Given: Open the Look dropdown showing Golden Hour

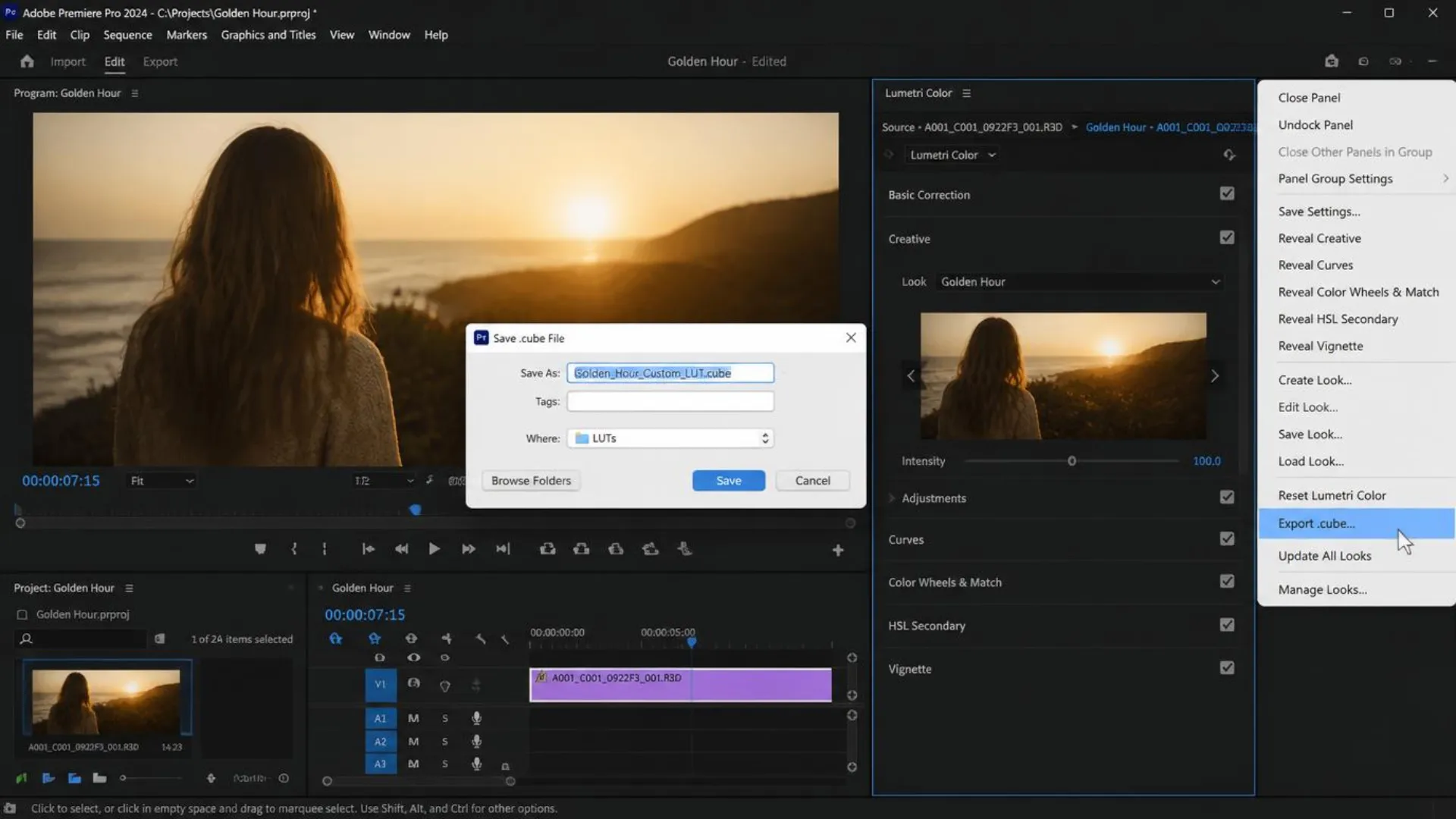Looking at the screenshot, I should (x=1081, y=281).
